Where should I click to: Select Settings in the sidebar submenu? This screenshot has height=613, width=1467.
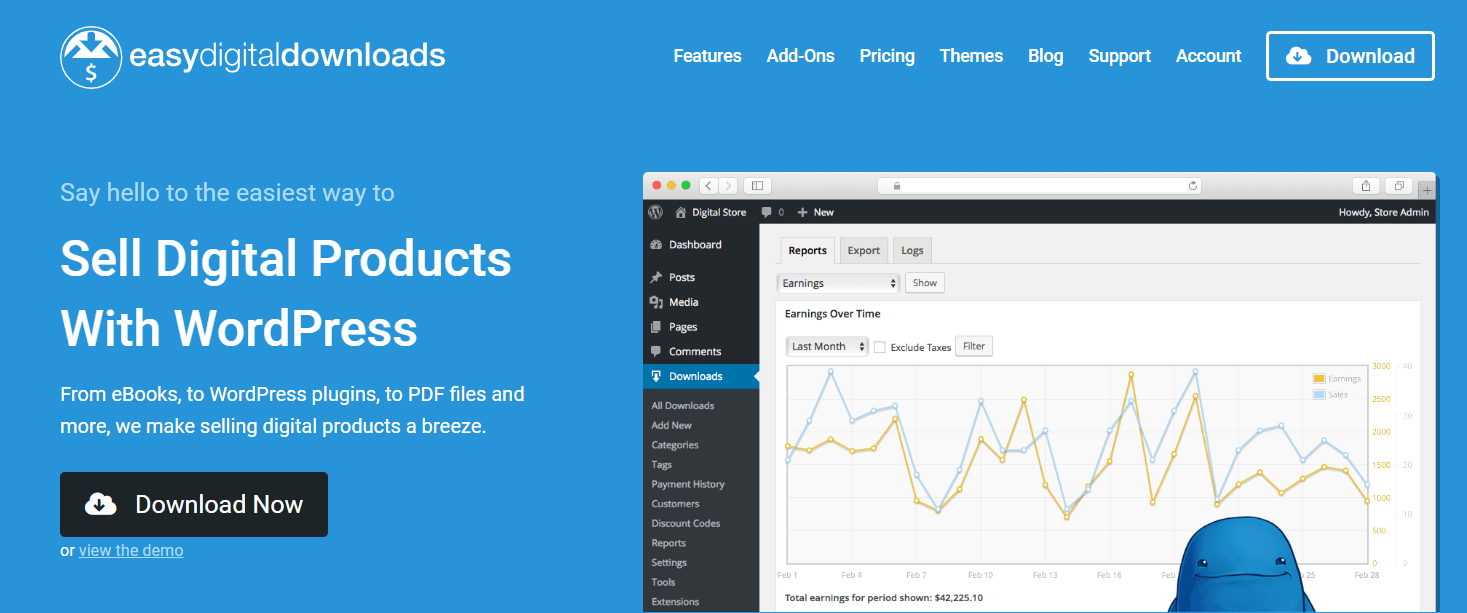tap(669, 562)
